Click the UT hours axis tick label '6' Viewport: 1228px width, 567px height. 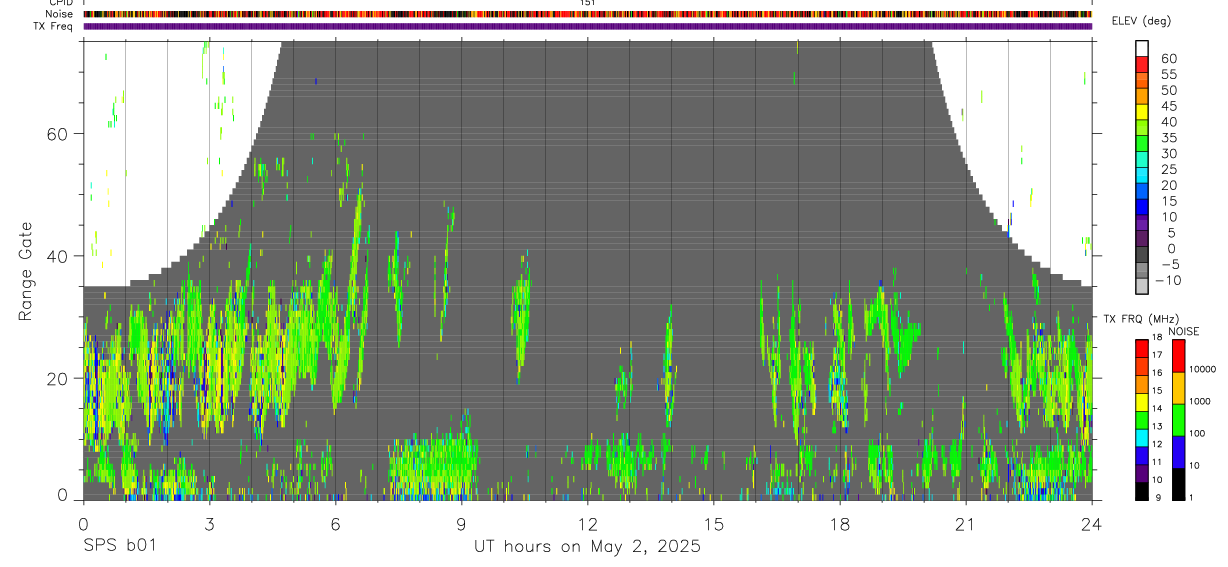pyautogui.click(x=335, y=523)
